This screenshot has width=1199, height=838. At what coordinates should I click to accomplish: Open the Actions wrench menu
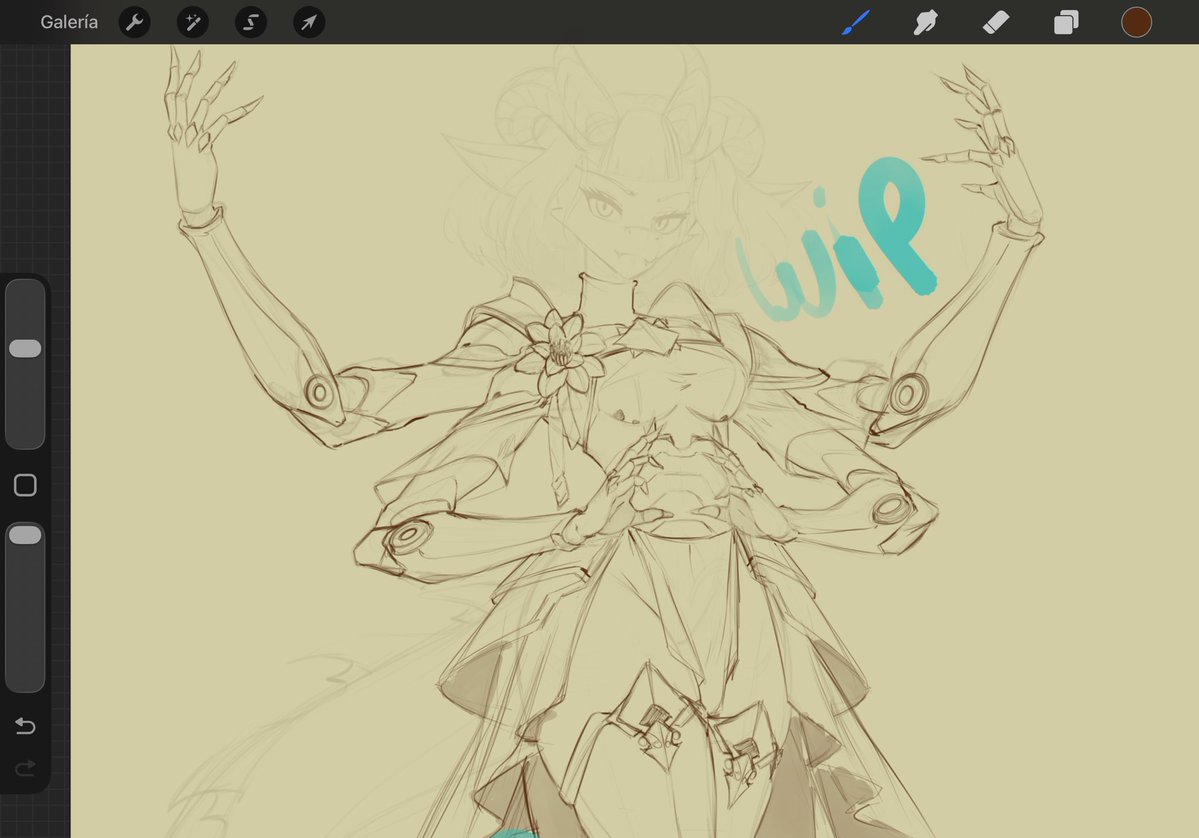point(135,22)
